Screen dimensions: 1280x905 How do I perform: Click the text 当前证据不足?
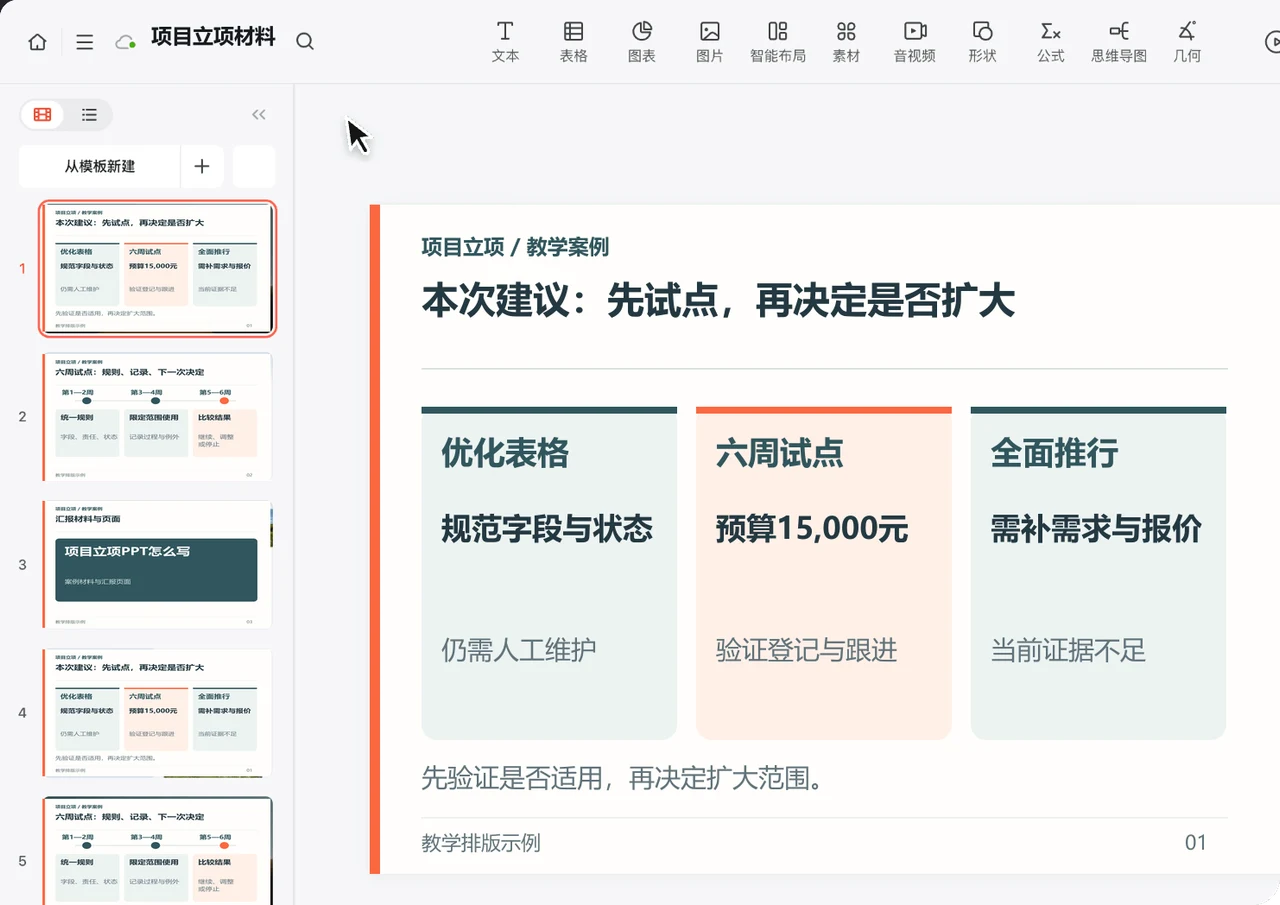click(1068, 650)
